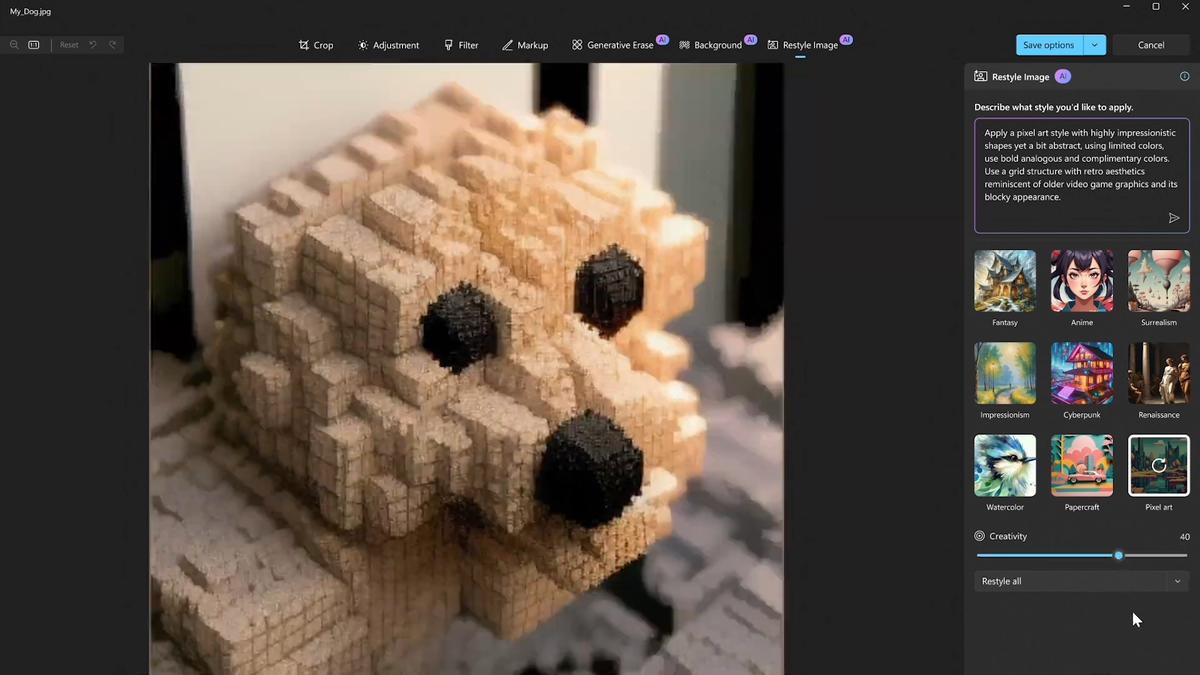
Task: Click inside the style description text box
Action: 1082,175
